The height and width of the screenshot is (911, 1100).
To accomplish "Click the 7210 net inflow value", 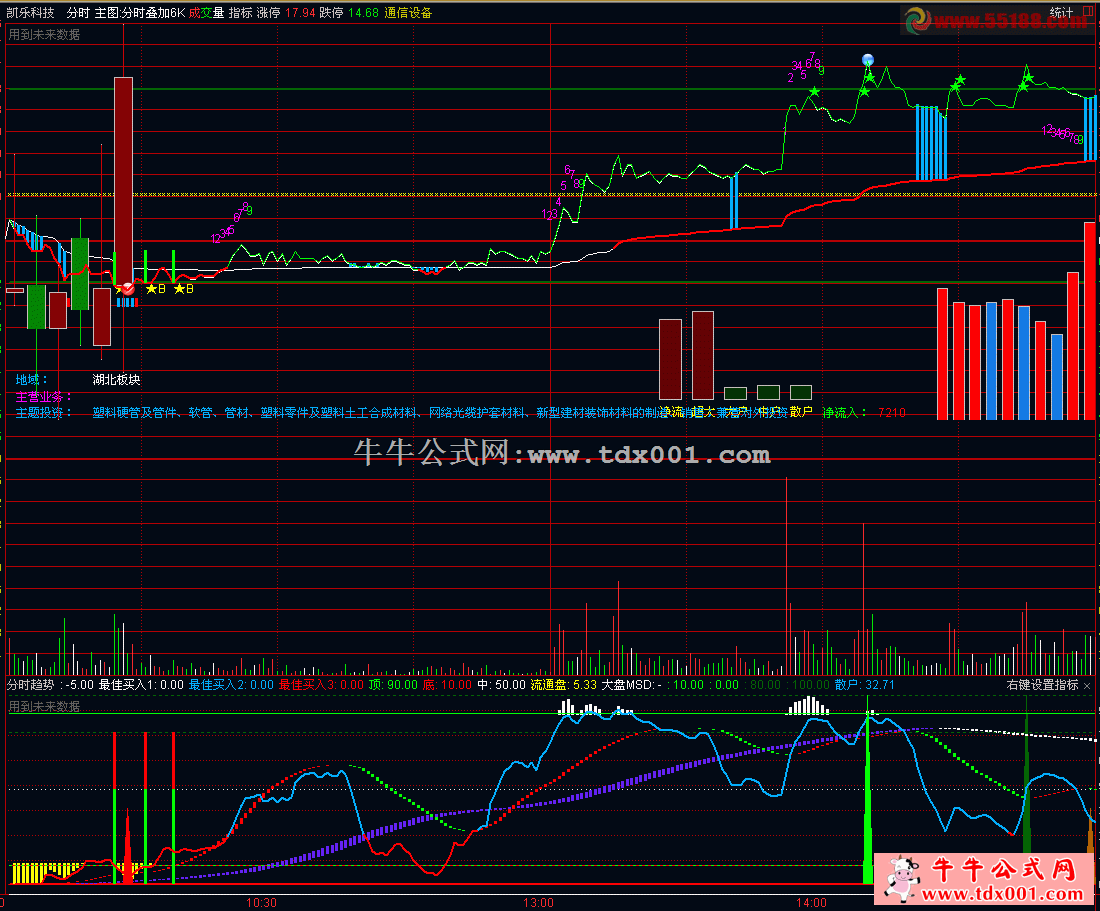I will 892,413.
